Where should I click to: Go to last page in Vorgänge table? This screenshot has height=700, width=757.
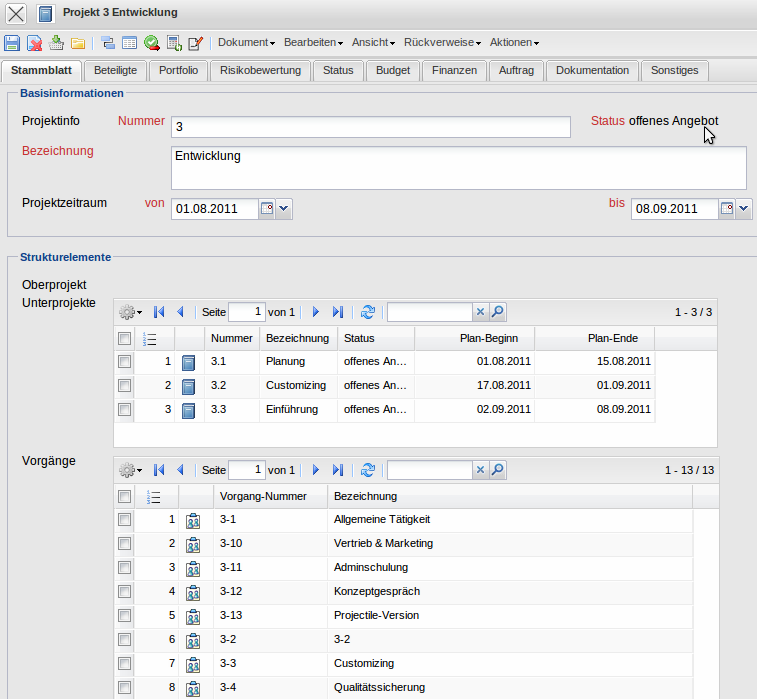coord(338,470)
